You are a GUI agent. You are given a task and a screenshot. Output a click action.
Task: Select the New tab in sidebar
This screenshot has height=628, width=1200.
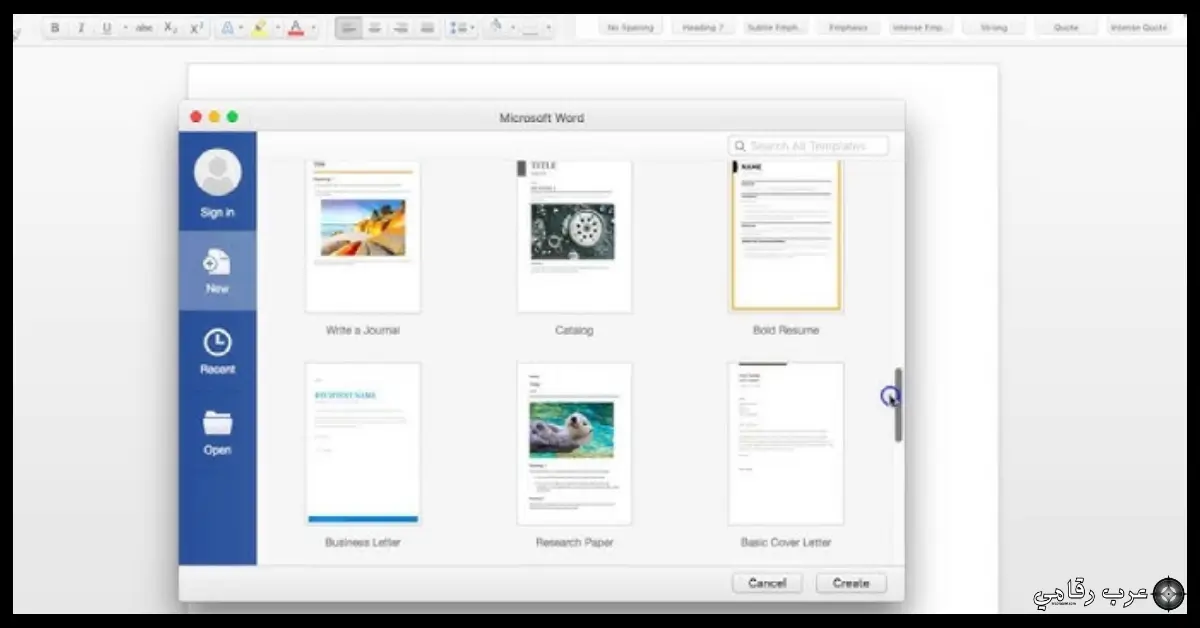point(217,270)
